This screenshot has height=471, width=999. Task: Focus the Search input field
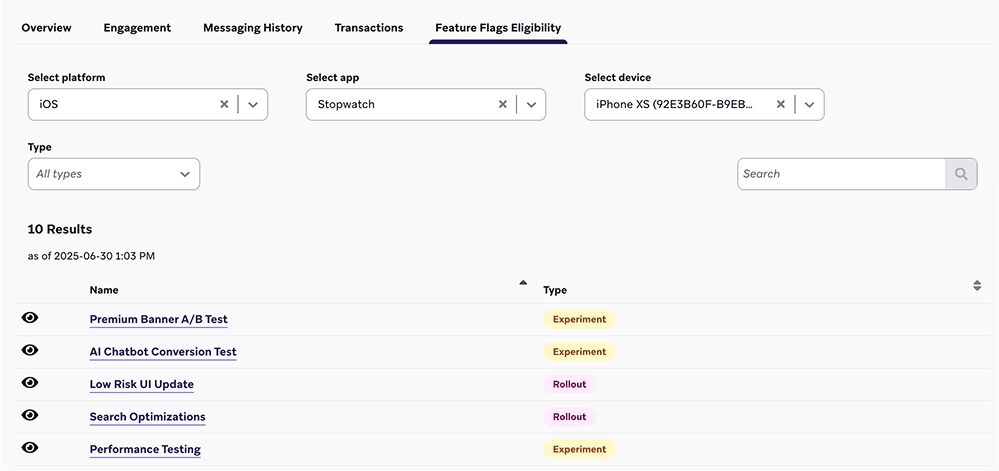pyautogui.click(x=841, y=174)
